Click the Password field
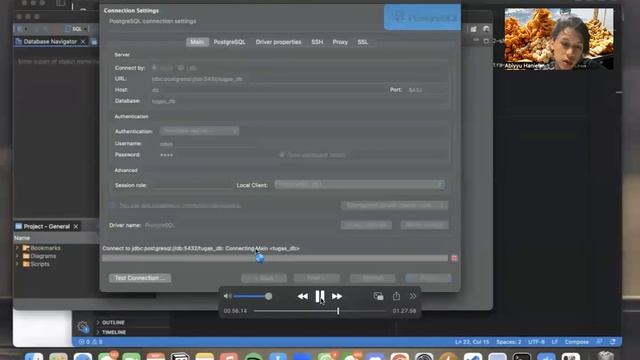The height and width of the screenshot is (360, 640). click(208, 155)
